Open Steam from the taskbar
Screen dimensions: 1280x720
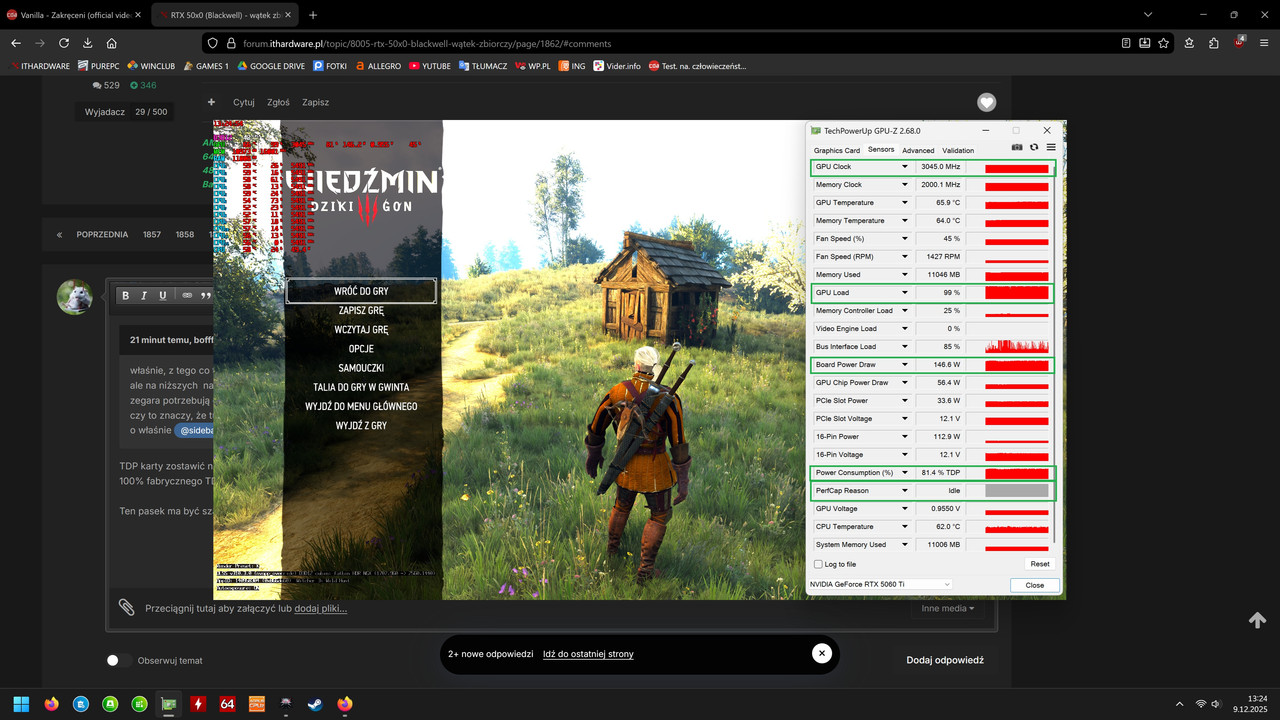315,704
